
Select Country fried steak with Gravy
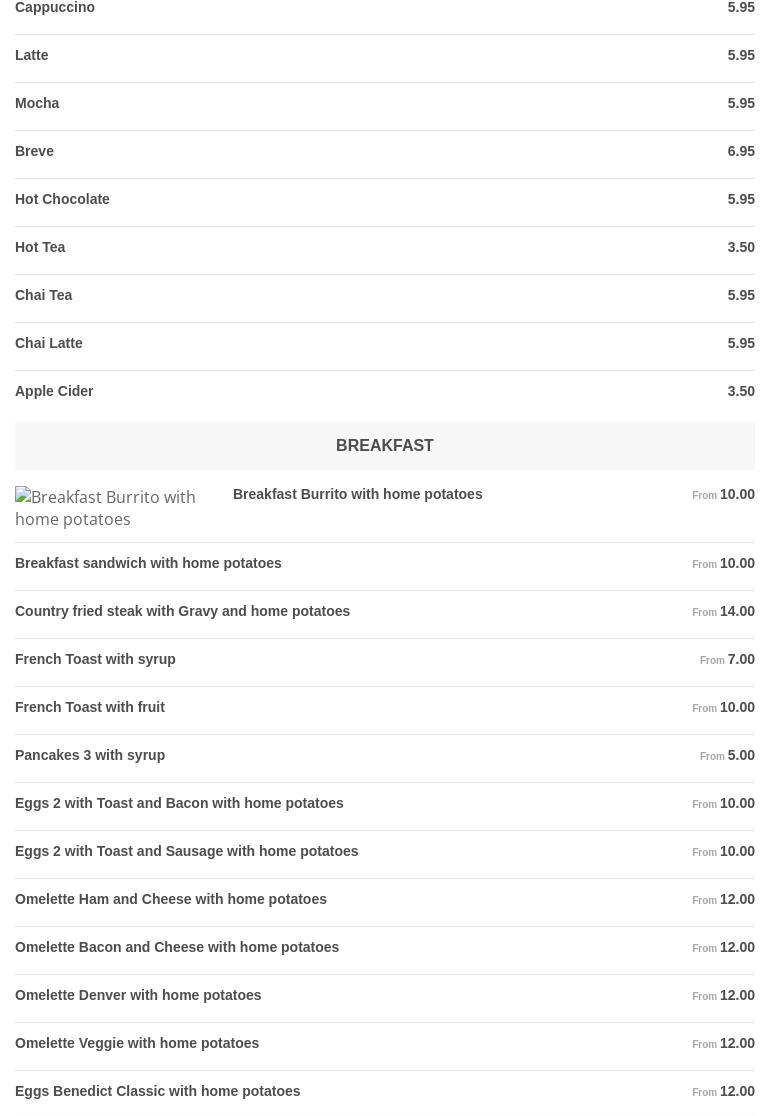coord(182,611)
